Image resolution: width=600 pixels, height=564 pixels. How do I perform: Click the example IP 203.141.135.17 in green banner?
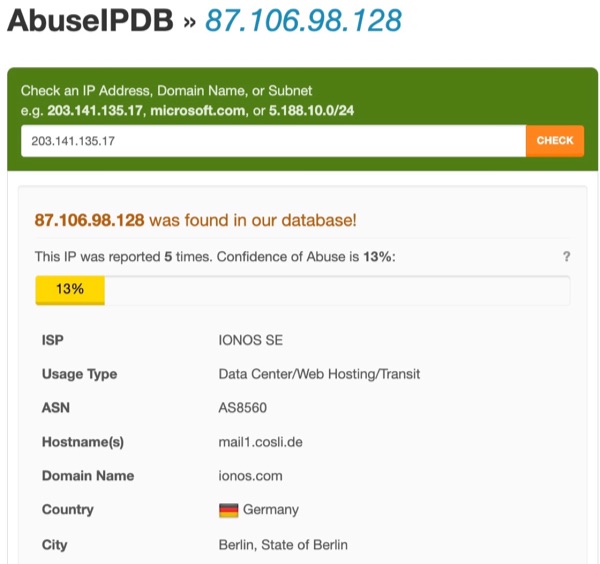click(x=95, y=111)
